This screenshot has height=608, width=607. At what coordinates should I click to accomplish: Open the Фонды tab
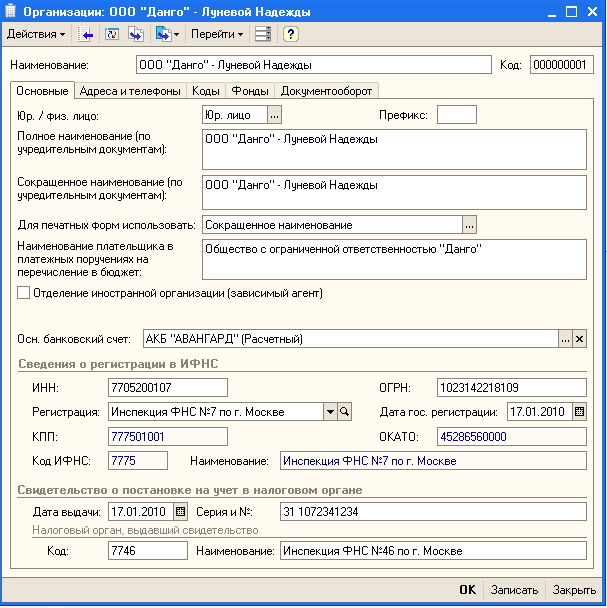click(256, 91)
